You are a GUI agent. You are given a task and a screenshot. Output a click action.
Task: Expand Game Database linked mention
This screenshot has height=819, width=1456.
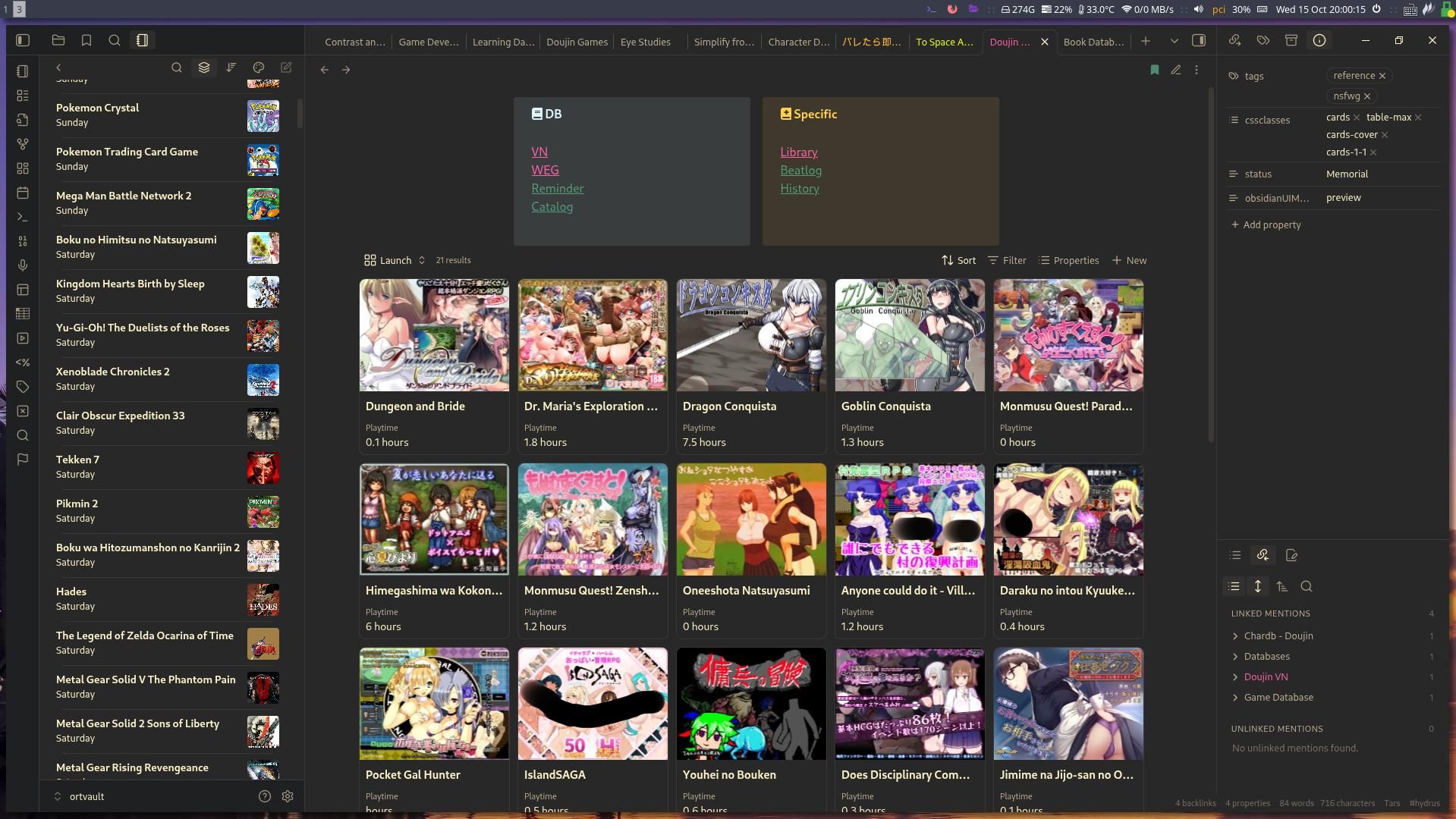[x=1235, y=698]
